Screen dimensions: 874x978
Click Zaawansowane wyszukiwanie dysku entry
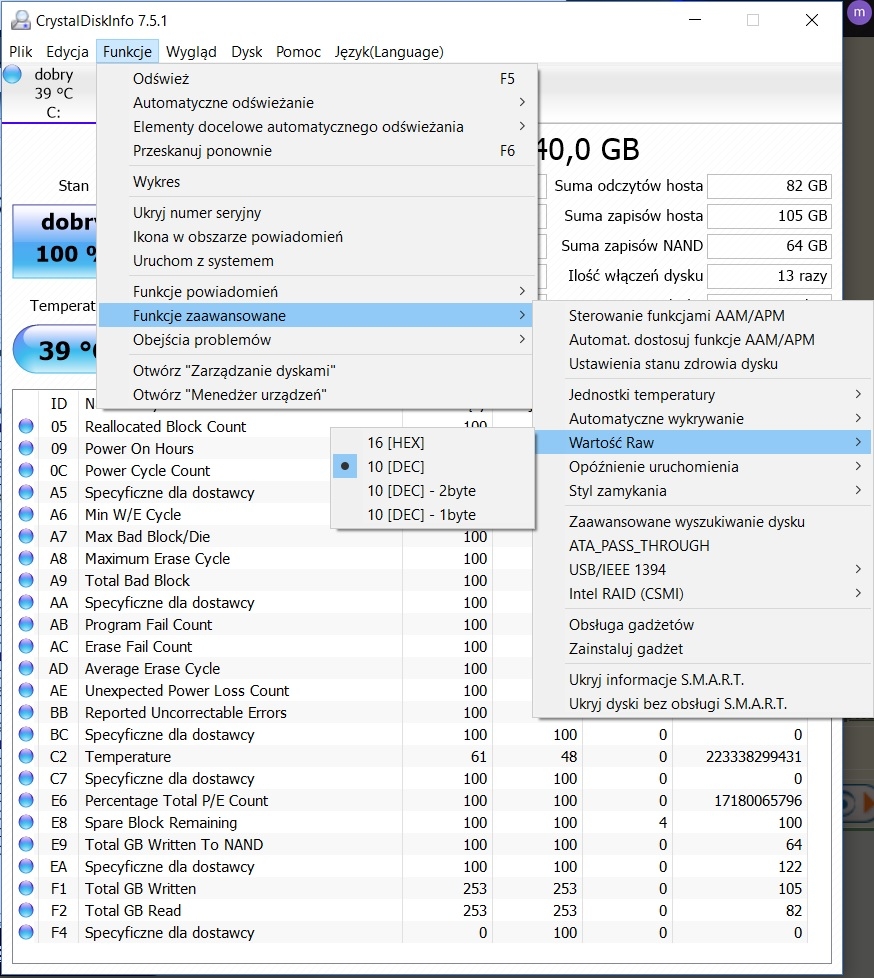tap(702, 521)
